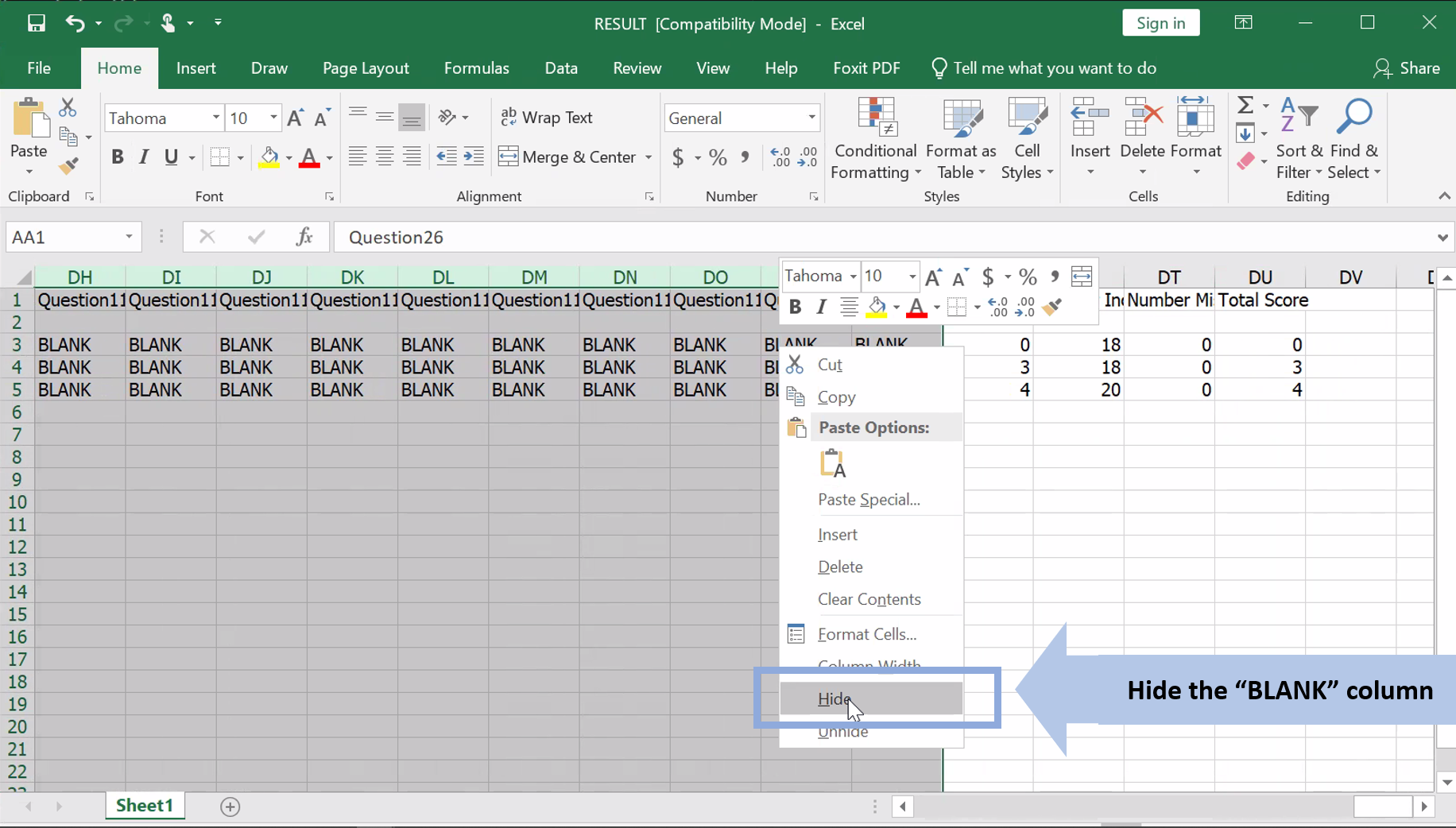Click column header DU
The height and width of the screenshot is (828, 1456).
[x=1260, y=277]
